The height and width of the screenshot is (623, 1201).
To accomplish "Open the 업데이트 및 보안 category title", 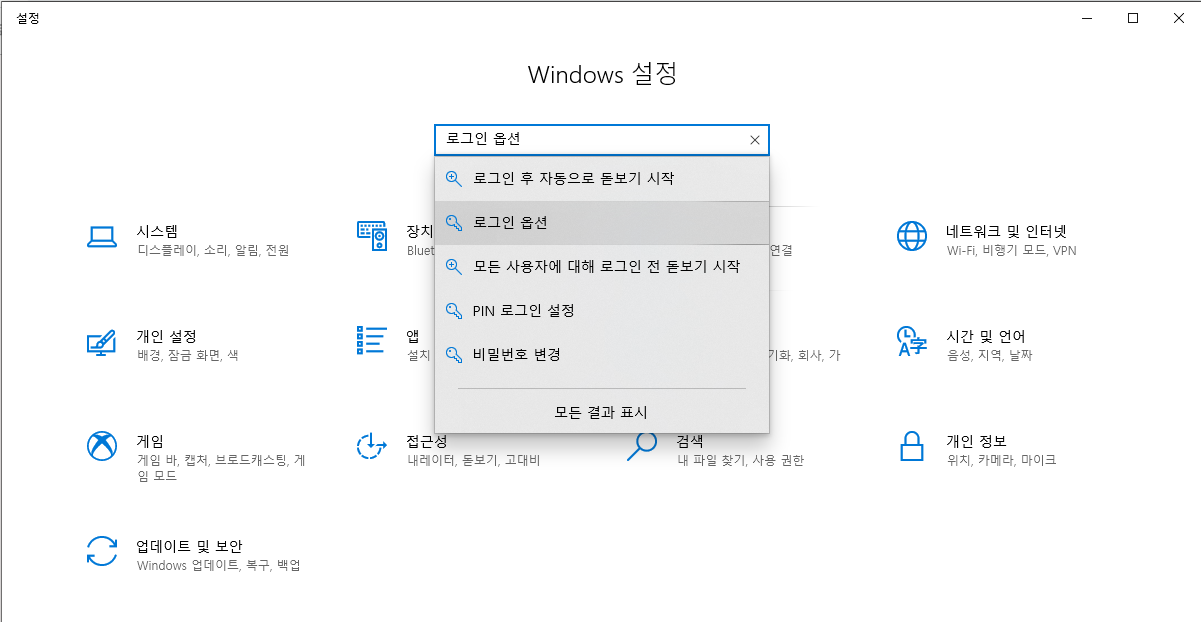I will [x=189, y=546].
